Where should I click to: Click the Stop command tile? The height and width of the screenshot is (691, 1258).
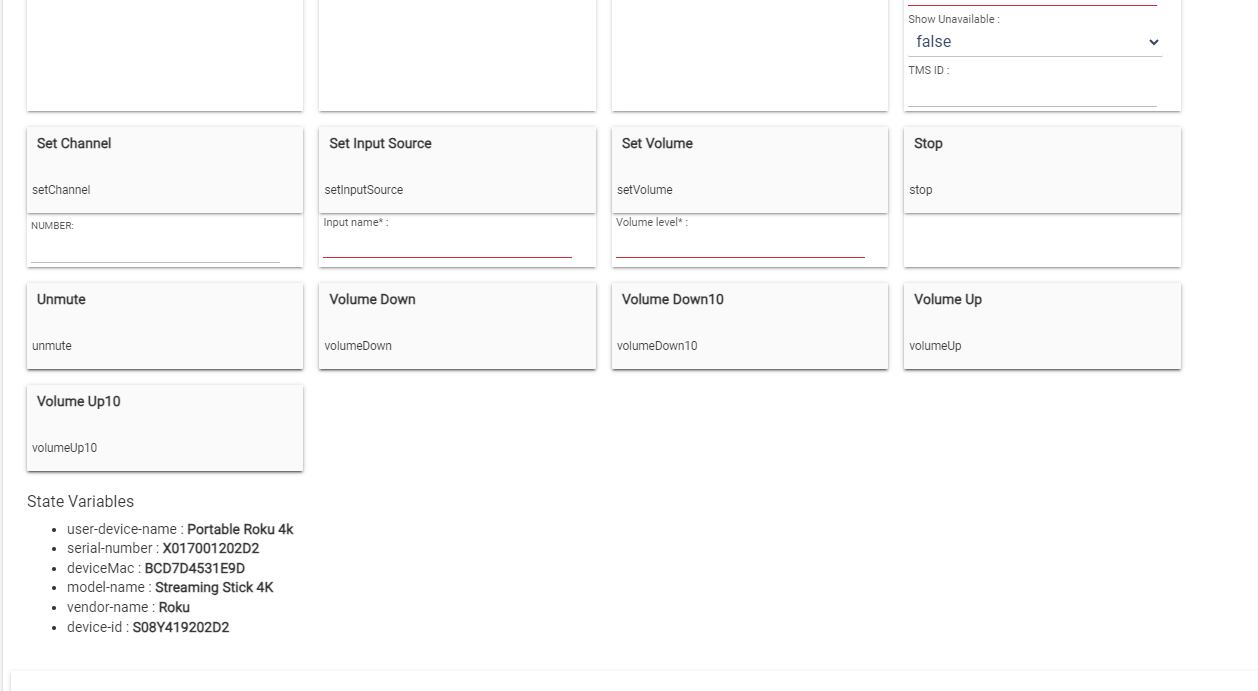(x=1041, y=168)
